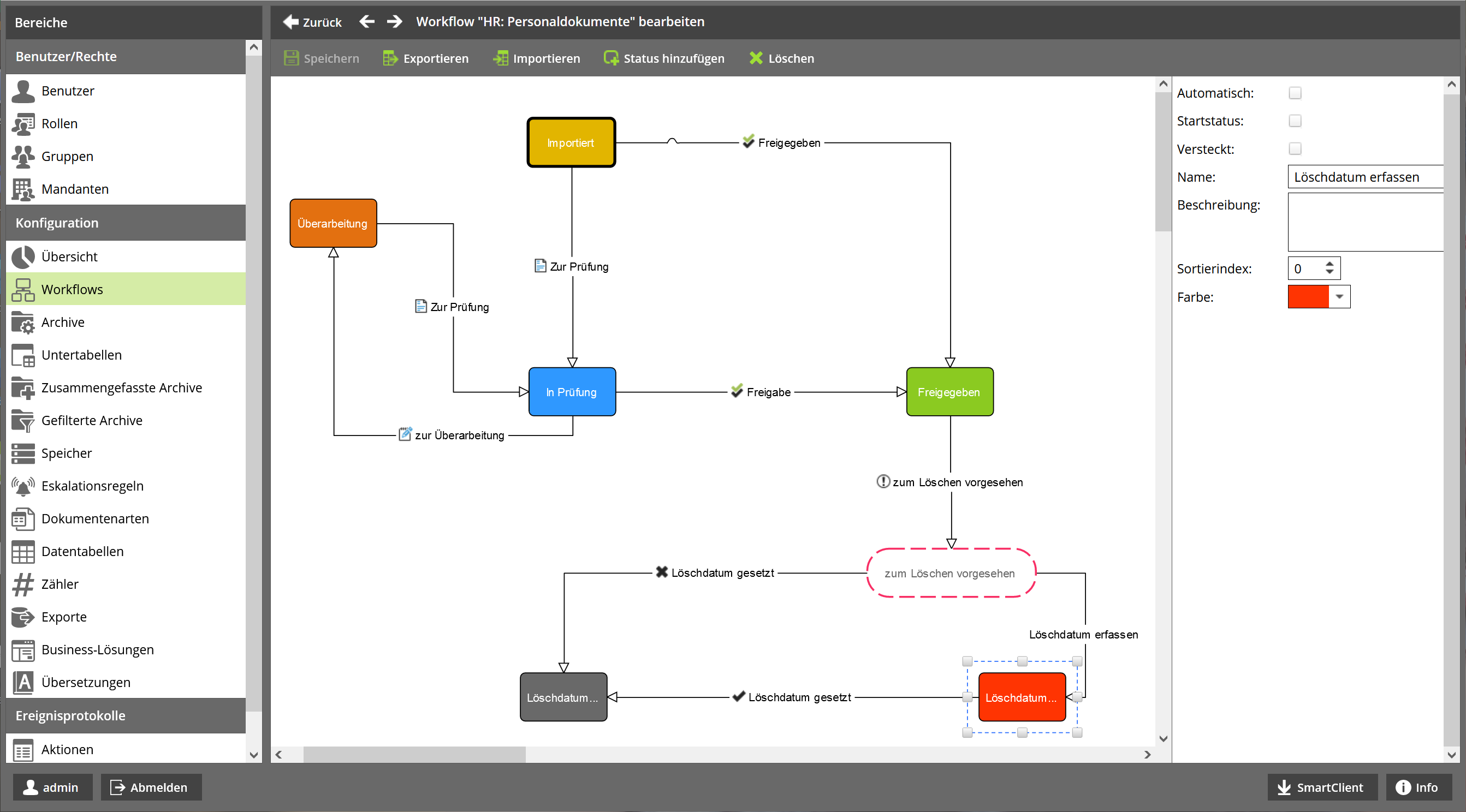Check the Versteckt checkbox
This screenshot has height=812, width=1466.
1295,148
